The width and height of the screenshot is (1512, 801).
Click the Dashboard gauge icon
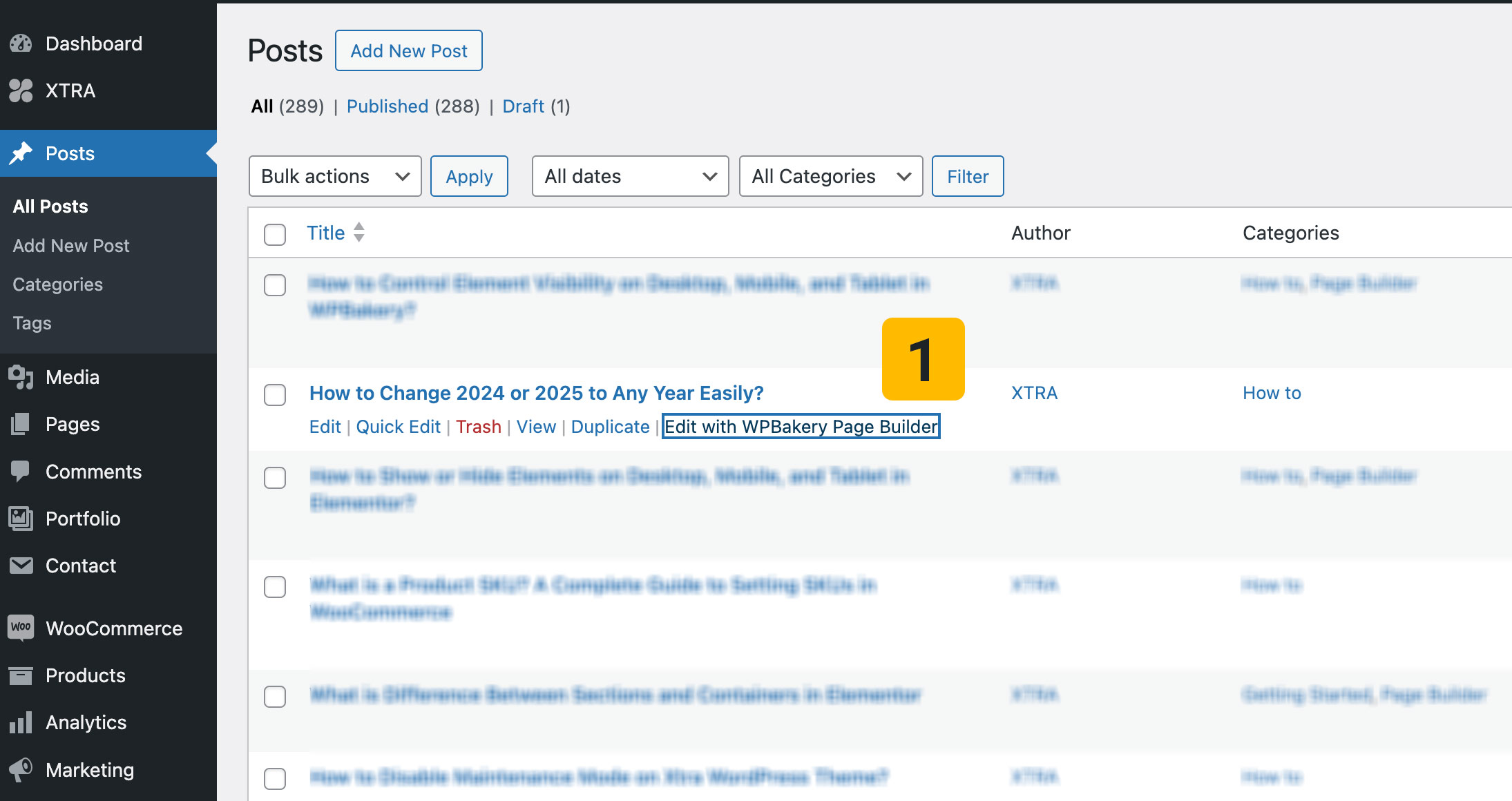[x=21, y=44]
